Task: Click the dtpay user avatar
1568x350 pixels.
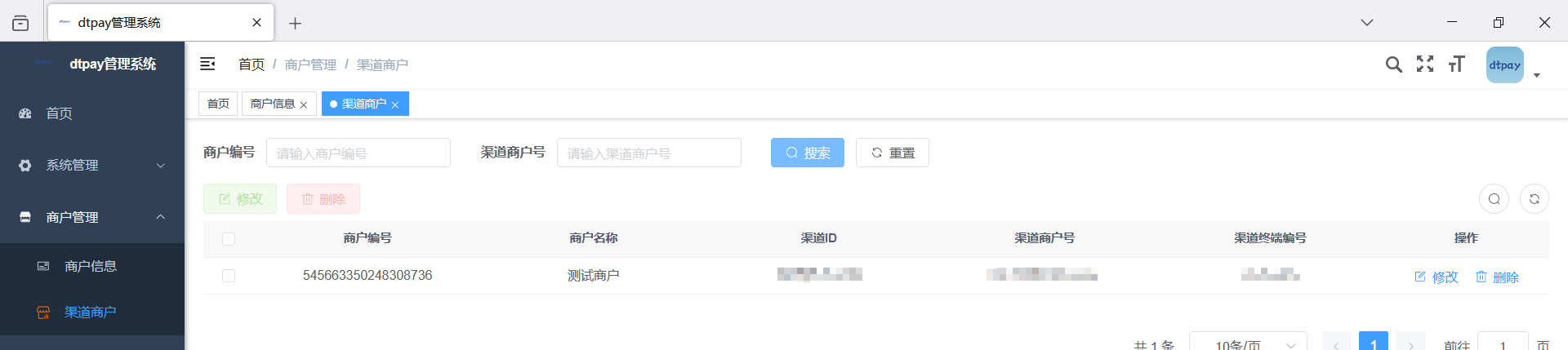Action: tap(1505, 65)
